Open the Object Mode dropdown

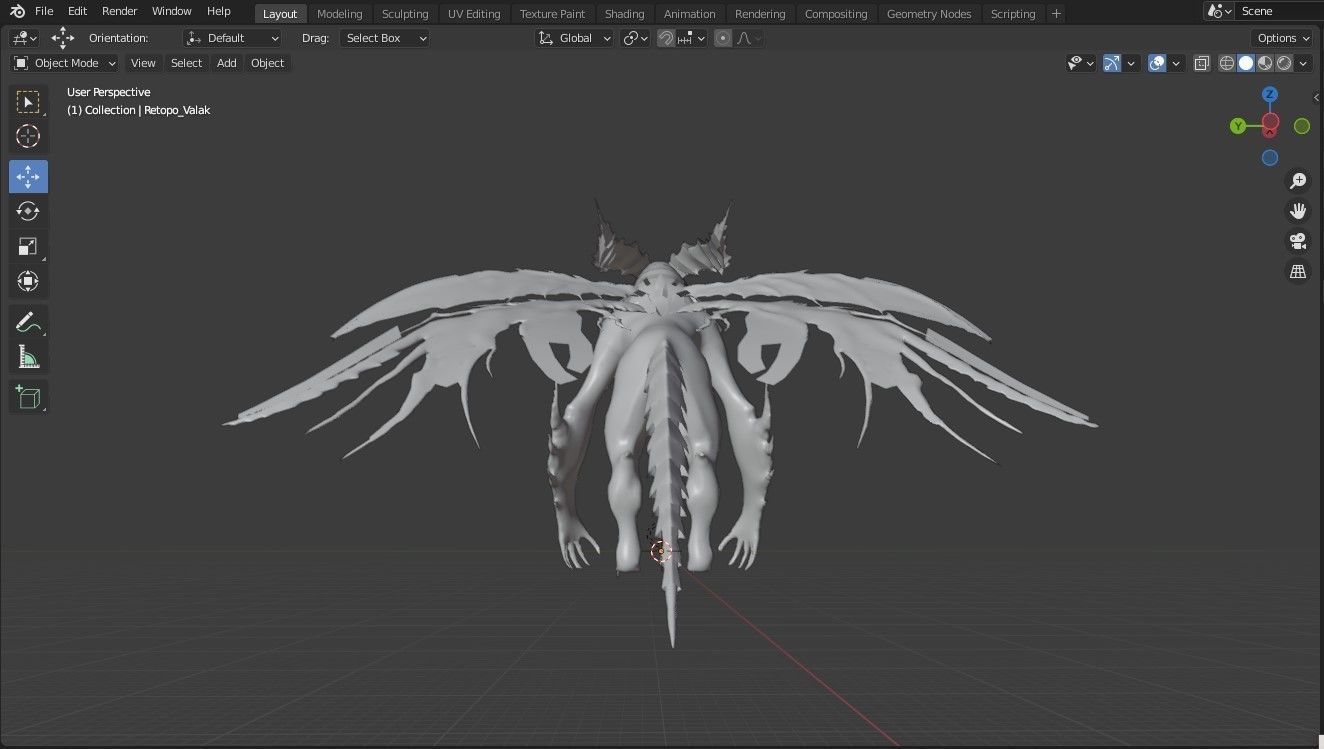(64, 63)
